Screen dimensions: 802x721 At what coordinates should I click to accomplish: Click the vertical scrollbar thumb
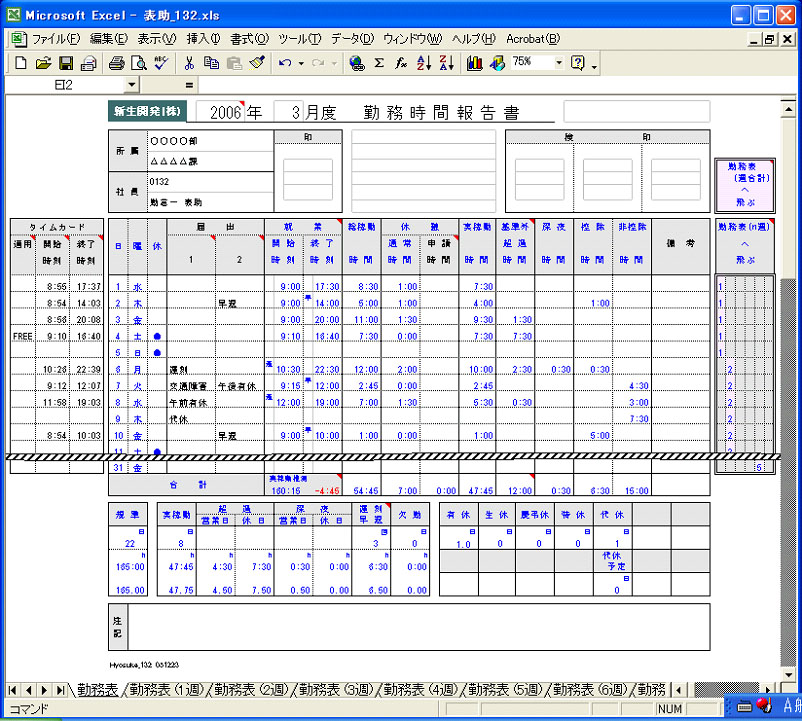pyautogui.click(x=788, y=197)
